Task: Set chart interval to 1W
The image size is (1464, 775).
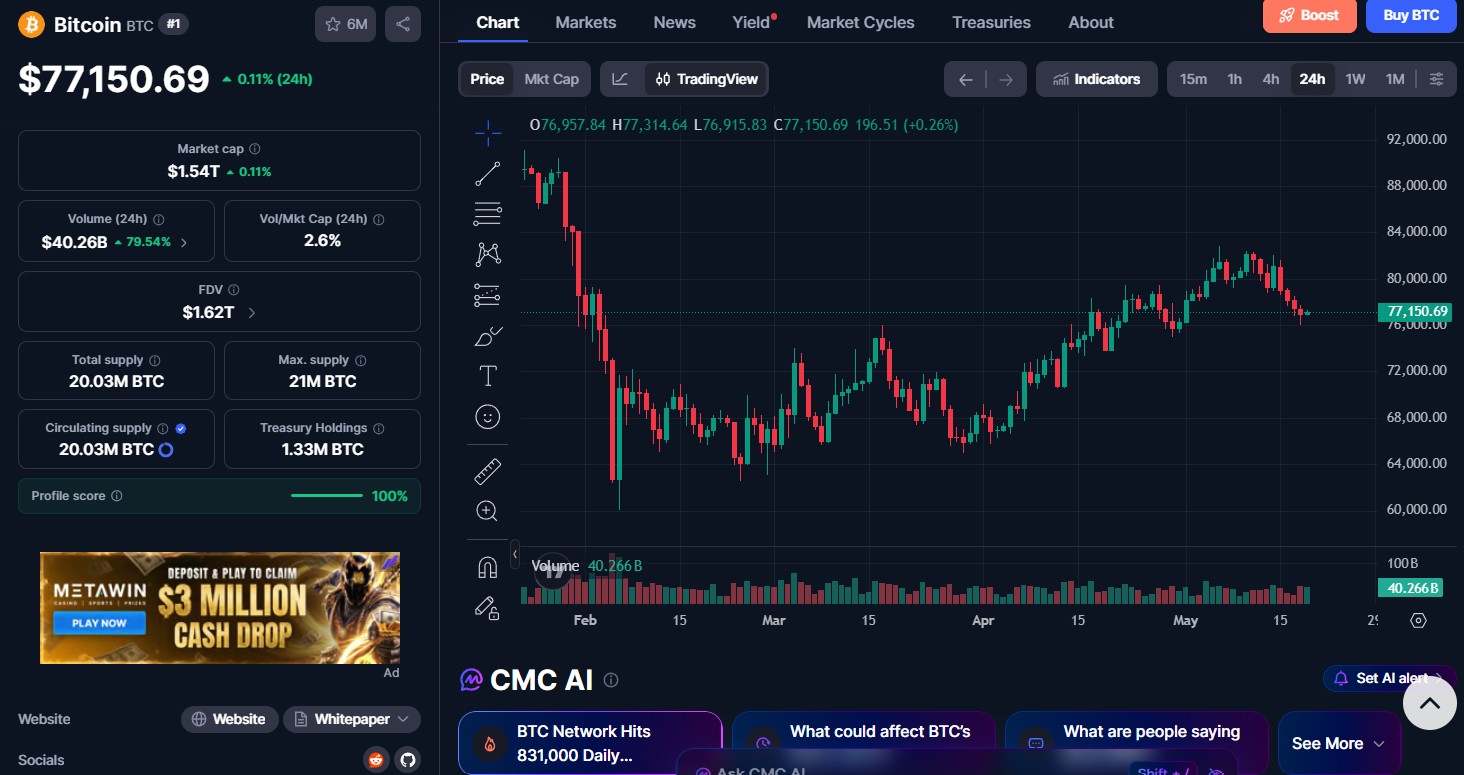Action: point(1355,79)
